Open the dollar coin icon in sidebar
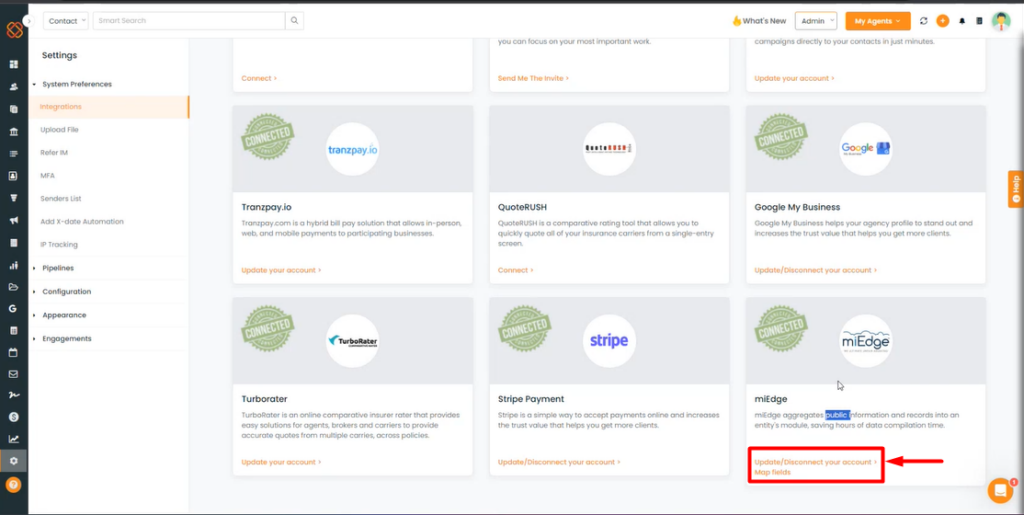Image resolution: width=1024 pixels, height=515 pixels. (x=14, y=416)
